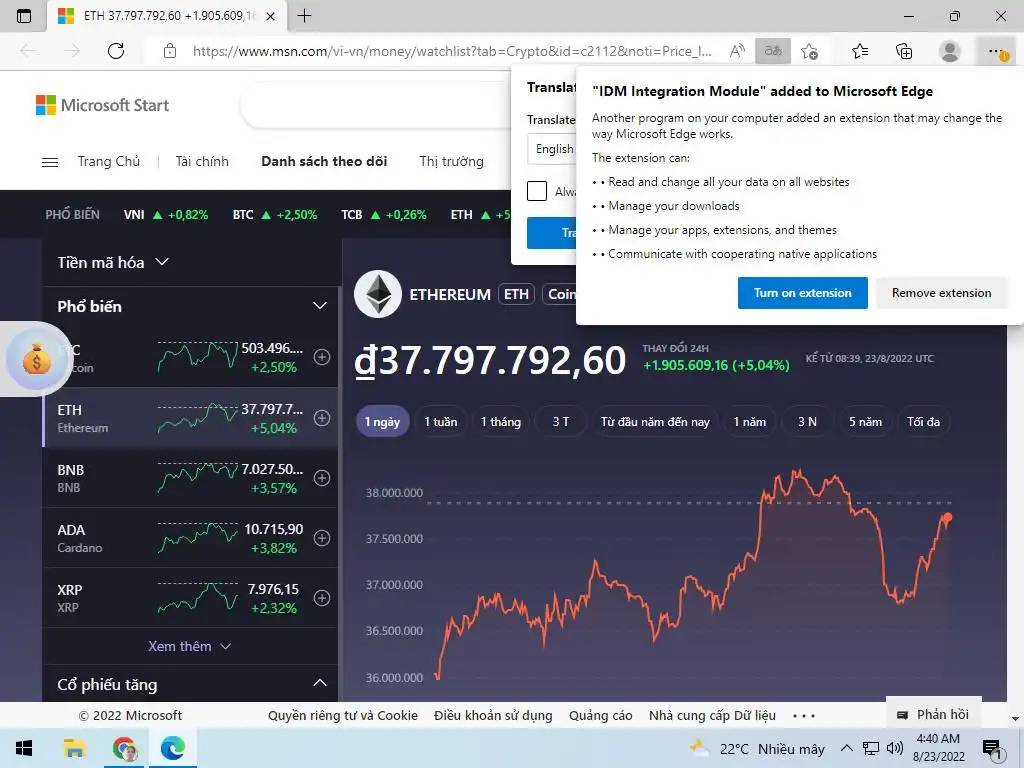
Task: Collapse the Phổ biến section
Action: click(x=319, y=306)
